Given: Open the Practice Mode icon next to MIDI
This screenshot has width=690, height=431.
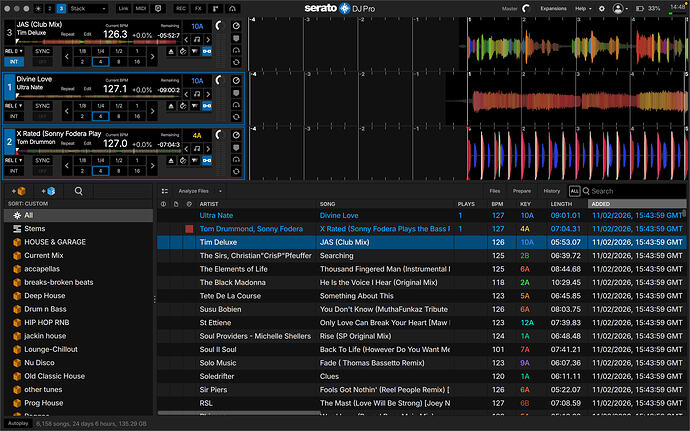Looking at the screenshot, I should (x=158, y=8).
